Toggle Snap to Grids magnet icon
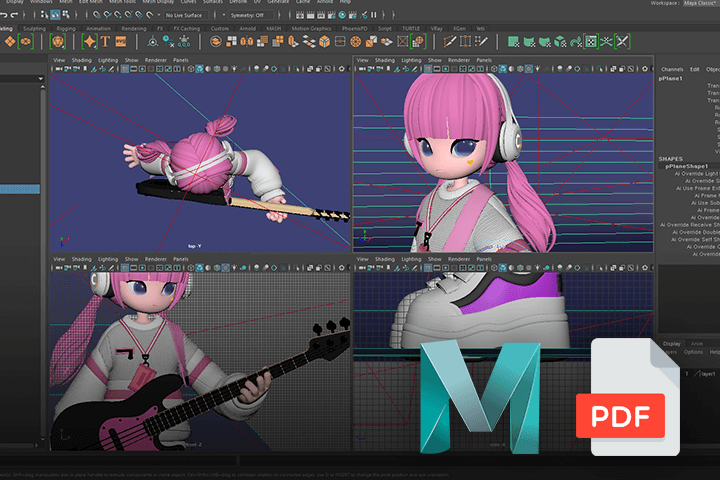The height and width of the screenshot is (480, 720). 97,15
